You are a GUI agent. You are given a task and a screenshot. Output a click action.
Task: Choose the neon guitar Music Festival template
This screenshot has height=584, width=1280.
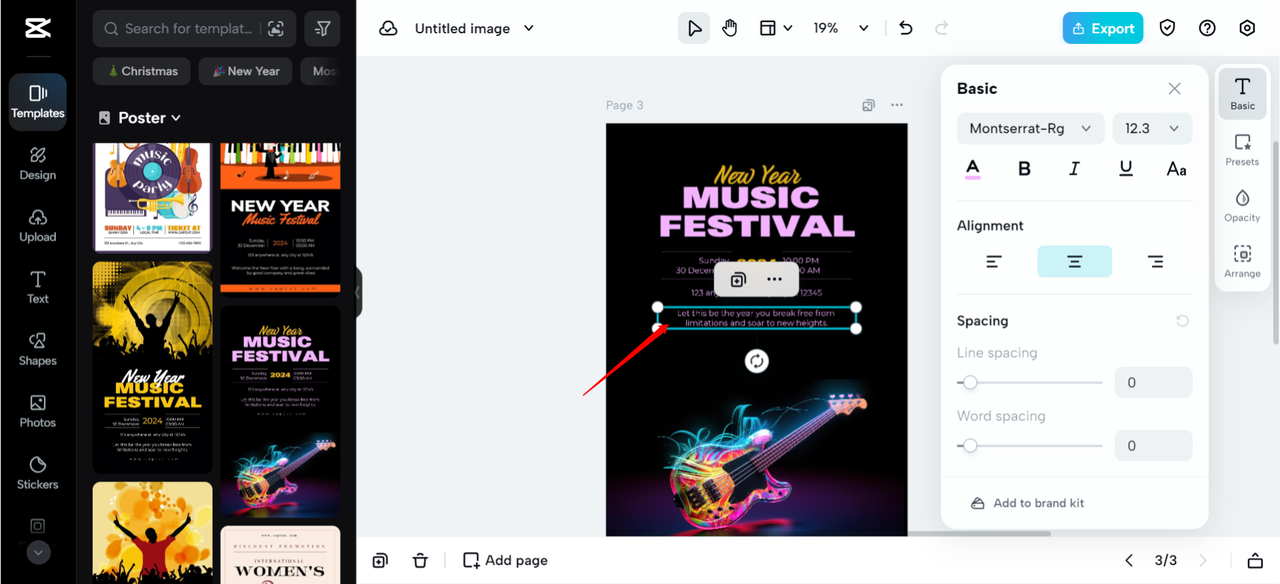[x=280, y=411]
